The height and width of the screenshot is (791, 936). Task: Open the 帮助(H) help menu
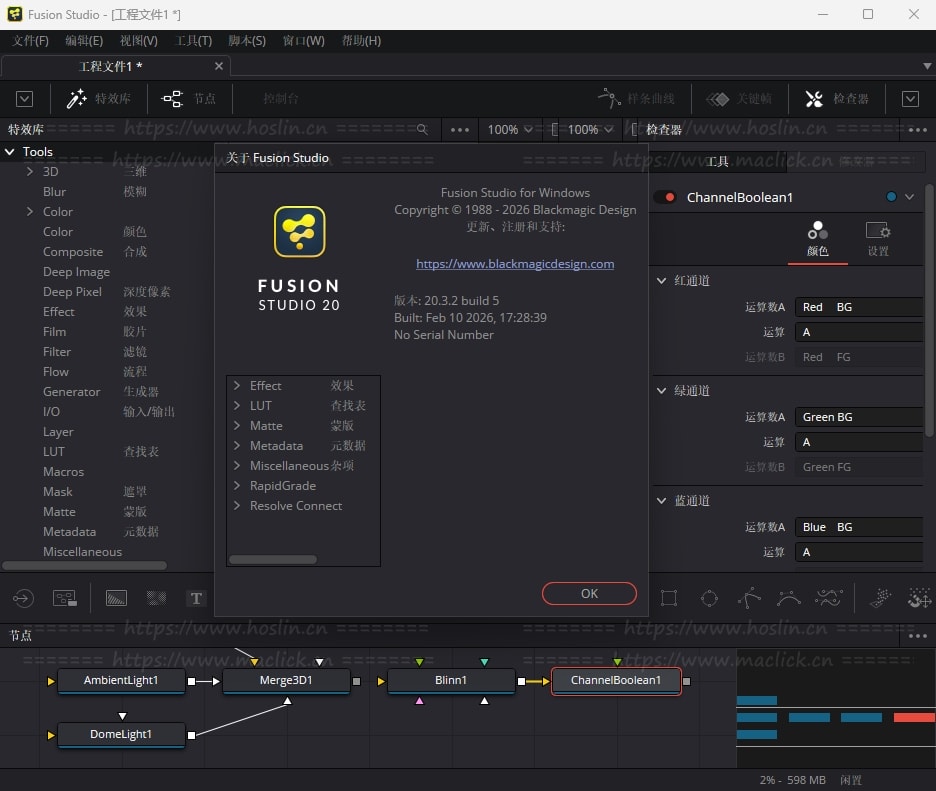[361, 41]
